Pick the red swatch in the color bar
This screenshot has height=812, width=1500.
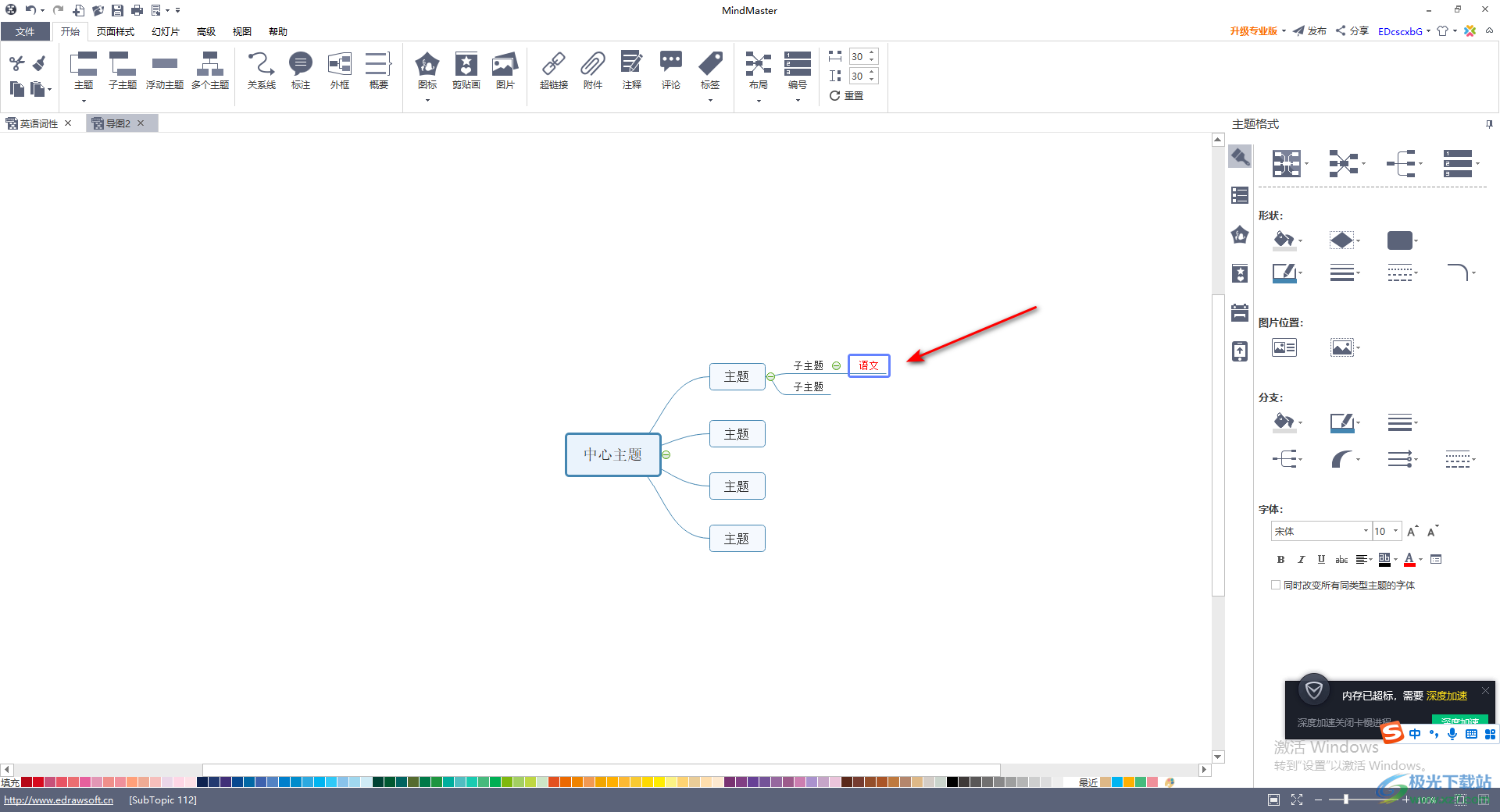(38, 782)
